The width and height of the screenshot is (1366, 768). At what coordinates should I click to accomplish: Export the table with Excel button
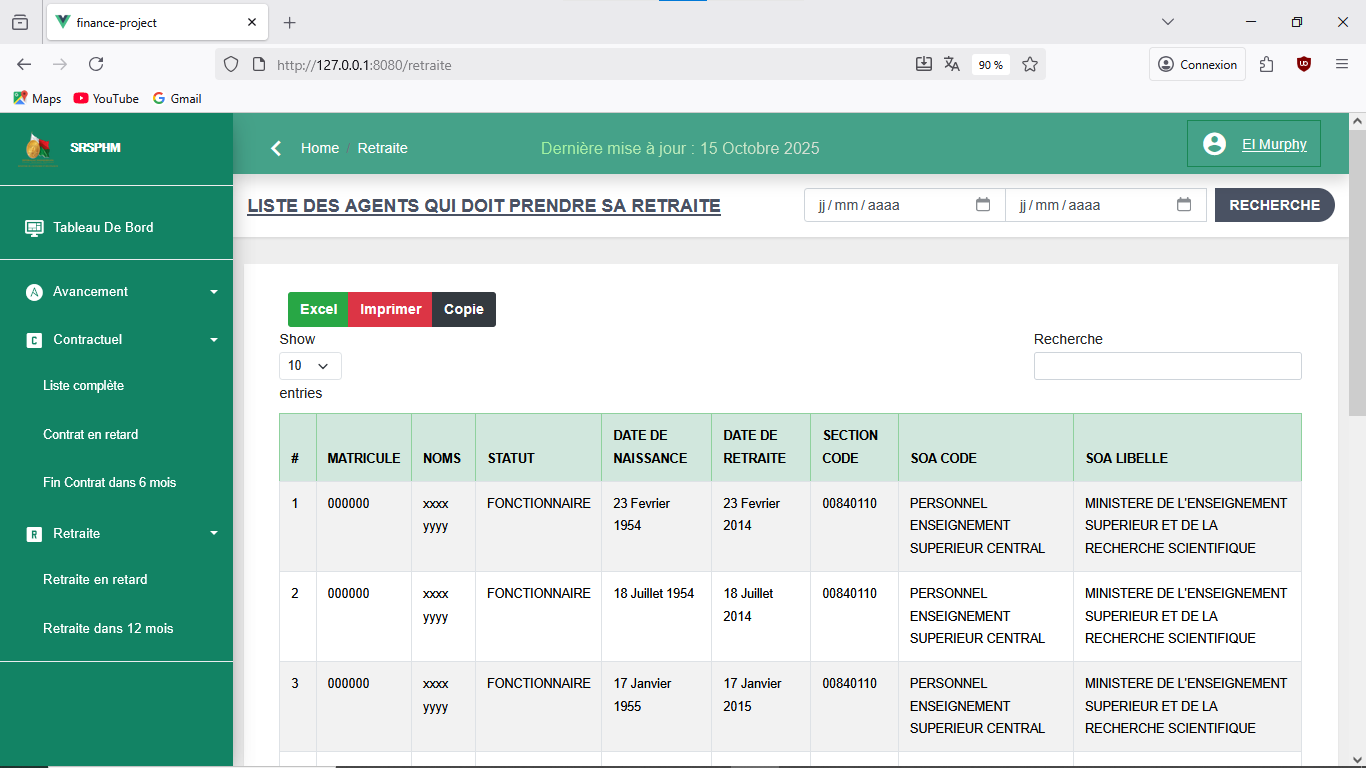pos(318,309)
